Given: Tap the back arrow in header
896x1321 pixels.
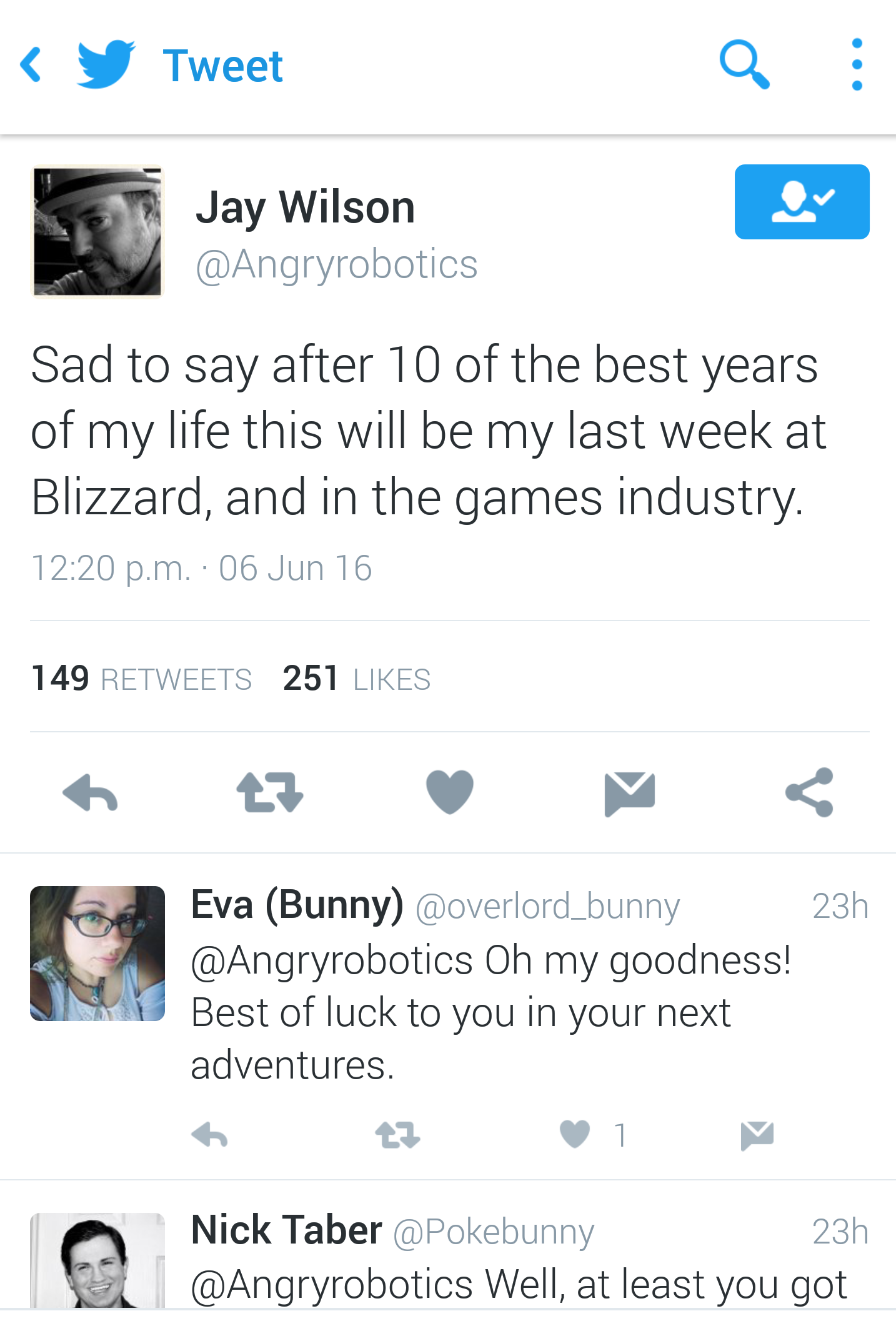Looking at the screenshot, I should click(31, 65).
